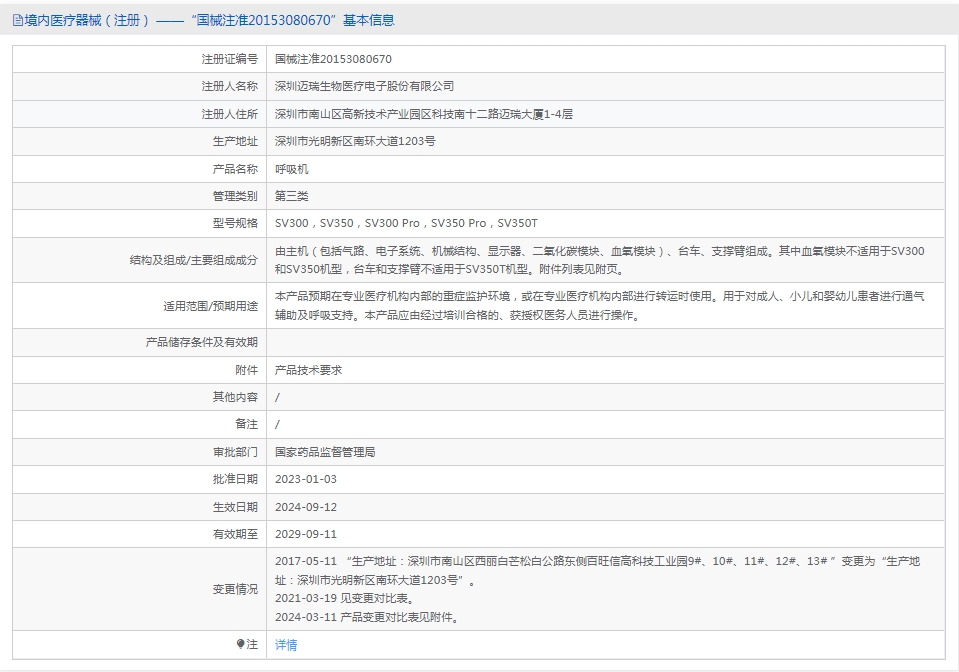Click the structure description starting 由主机
This screenshot has width=959, height=672.
[x=599, y=260]
